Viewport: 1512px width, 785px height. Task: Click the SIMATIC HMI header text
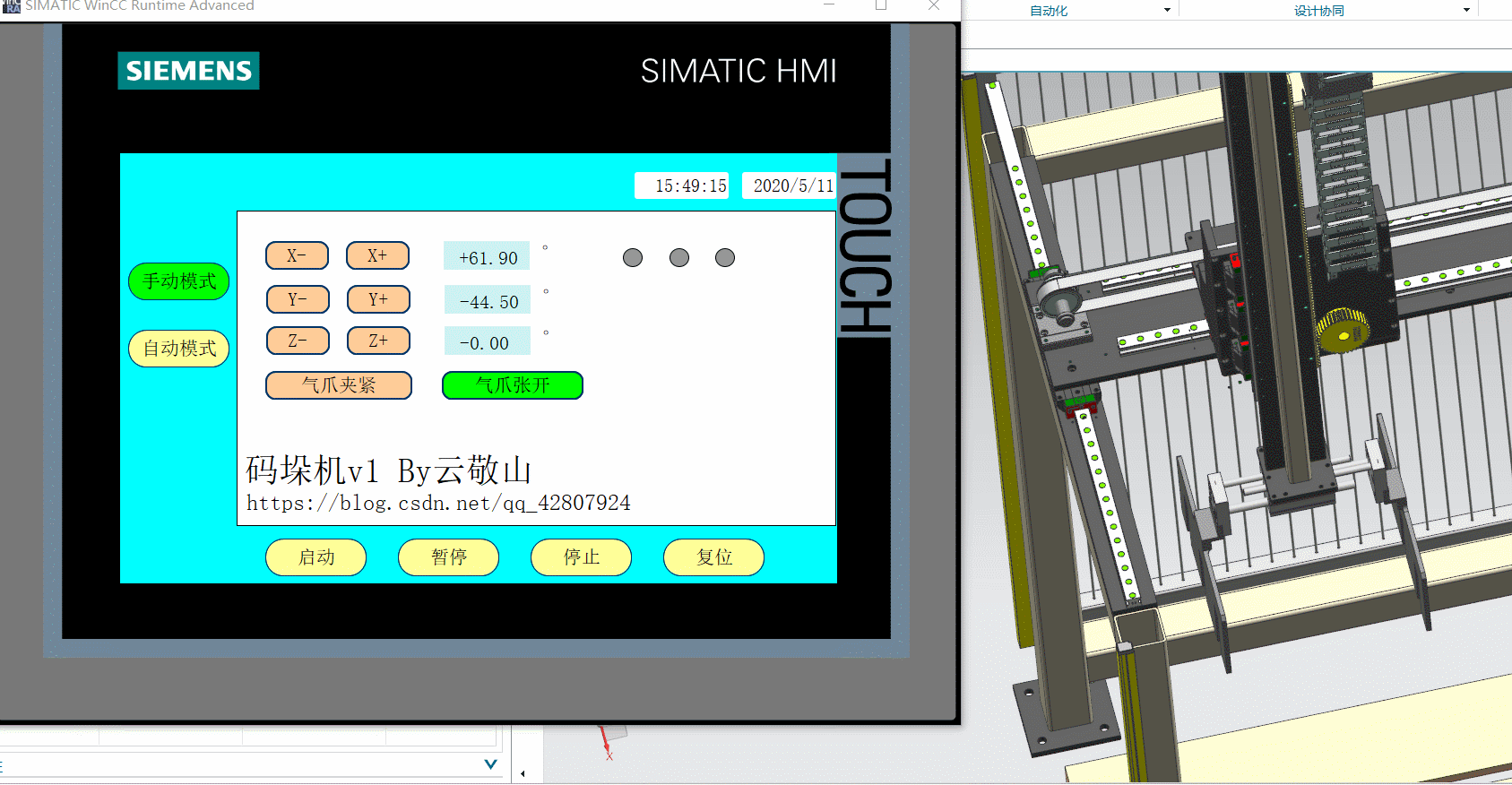pos(739,71)
